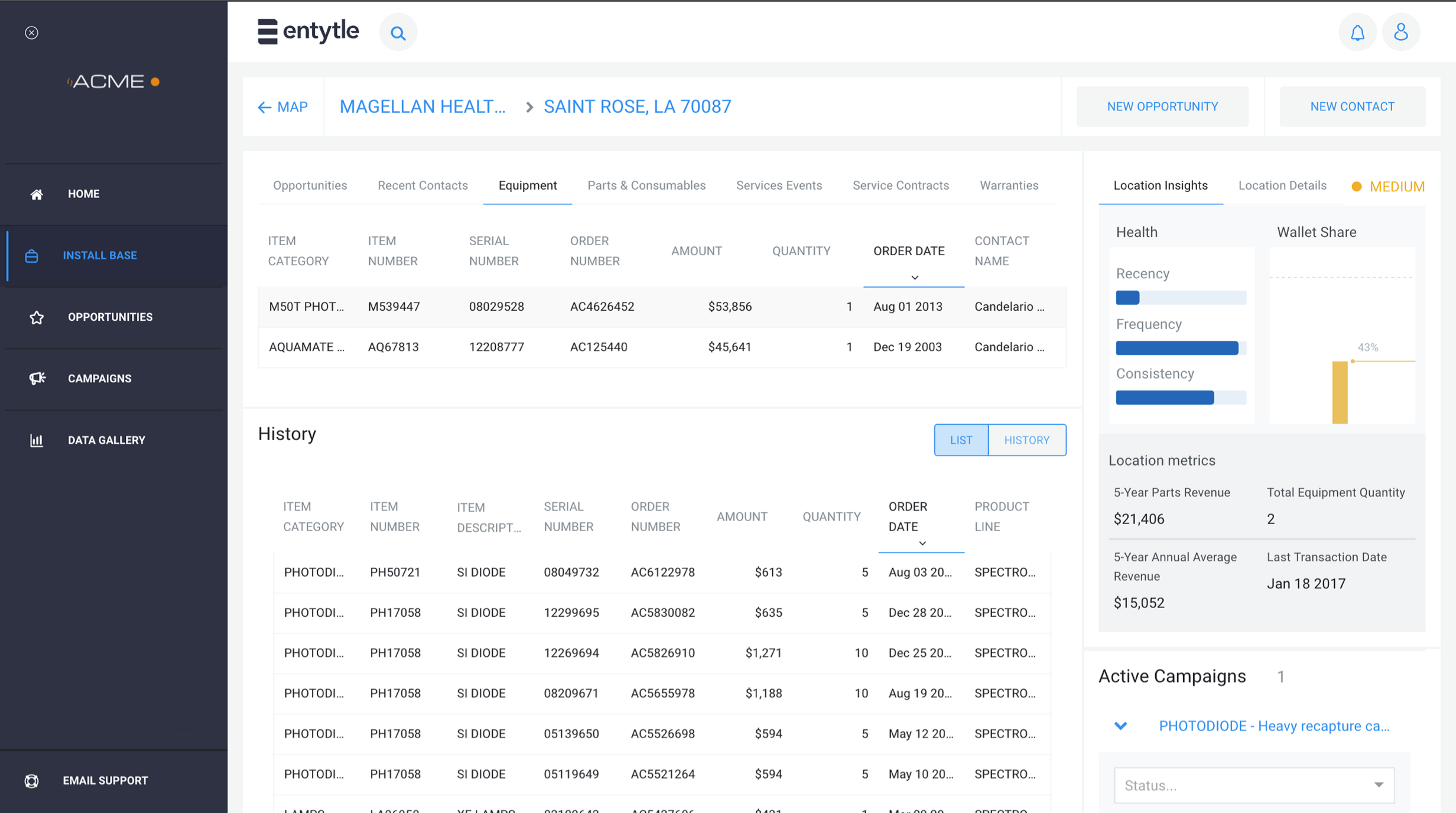Toggle to HISTORY view in equipment section
The height and width of the screenshot is (813, 1456).
coord(1025,440)
